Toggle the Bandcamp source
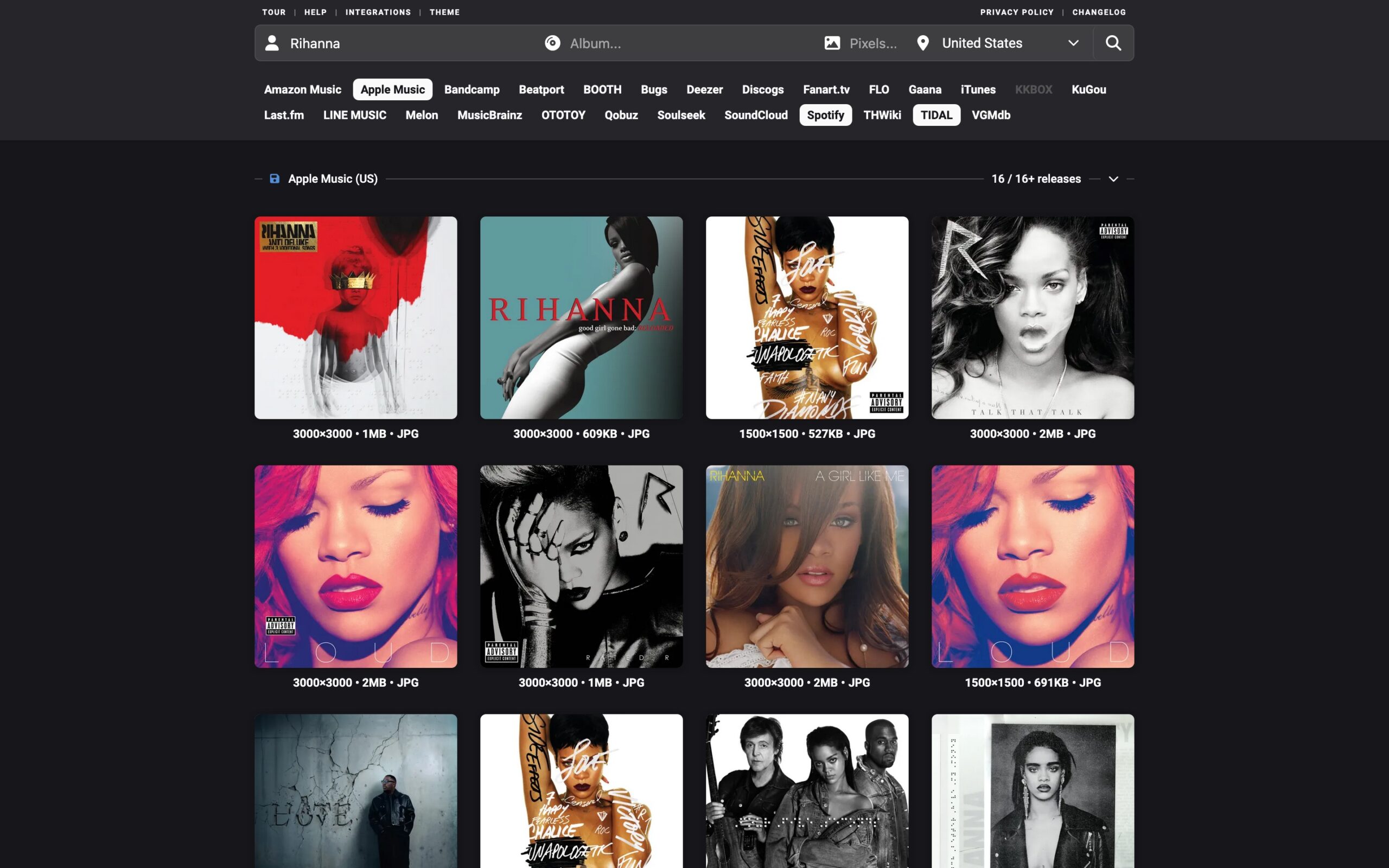Image resolution: width=1389 pixels, height=868 pixels. pyautogui.click(x=472, y=90)
